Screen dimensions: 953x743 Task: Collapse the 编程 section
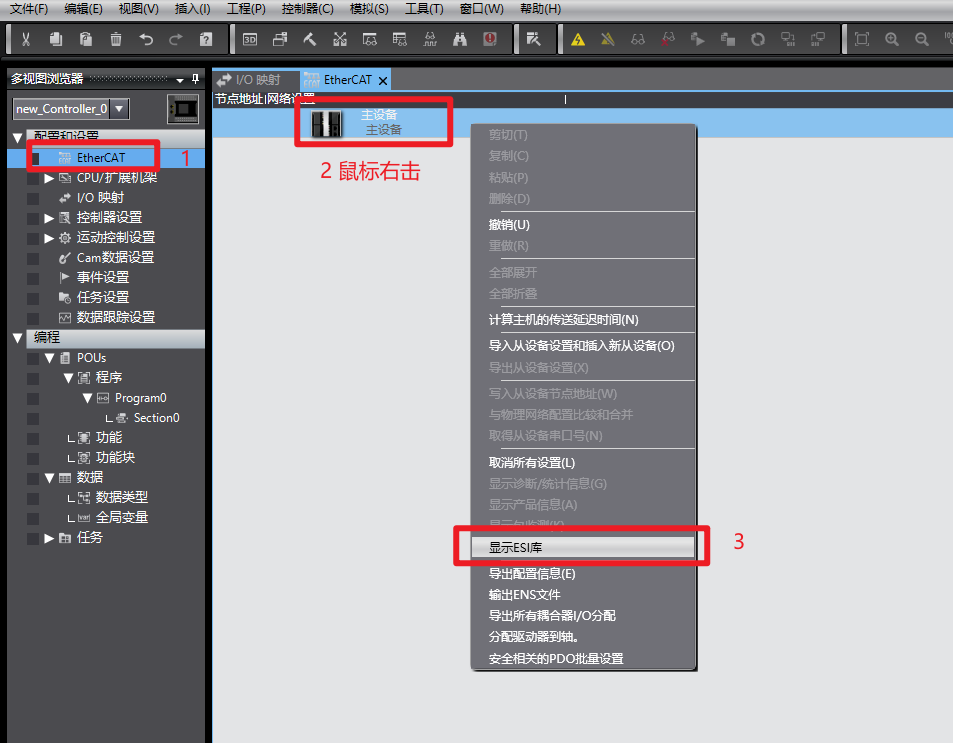point(18,338)
